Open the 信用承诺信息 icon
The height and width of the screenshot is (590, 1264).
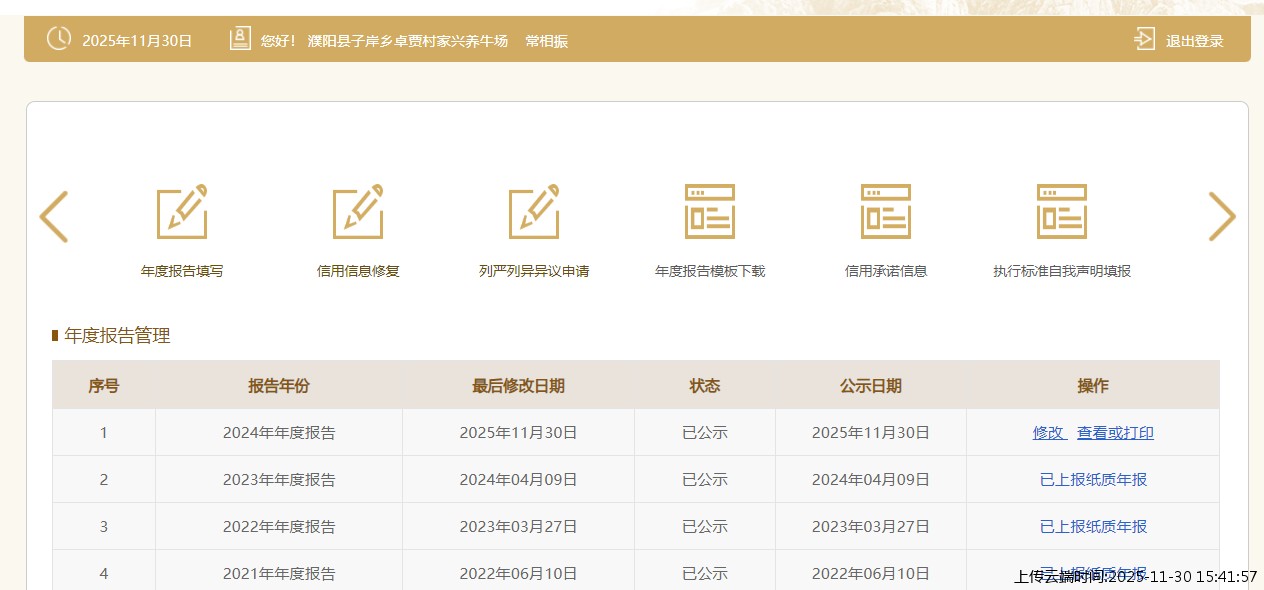pos(886,212)
